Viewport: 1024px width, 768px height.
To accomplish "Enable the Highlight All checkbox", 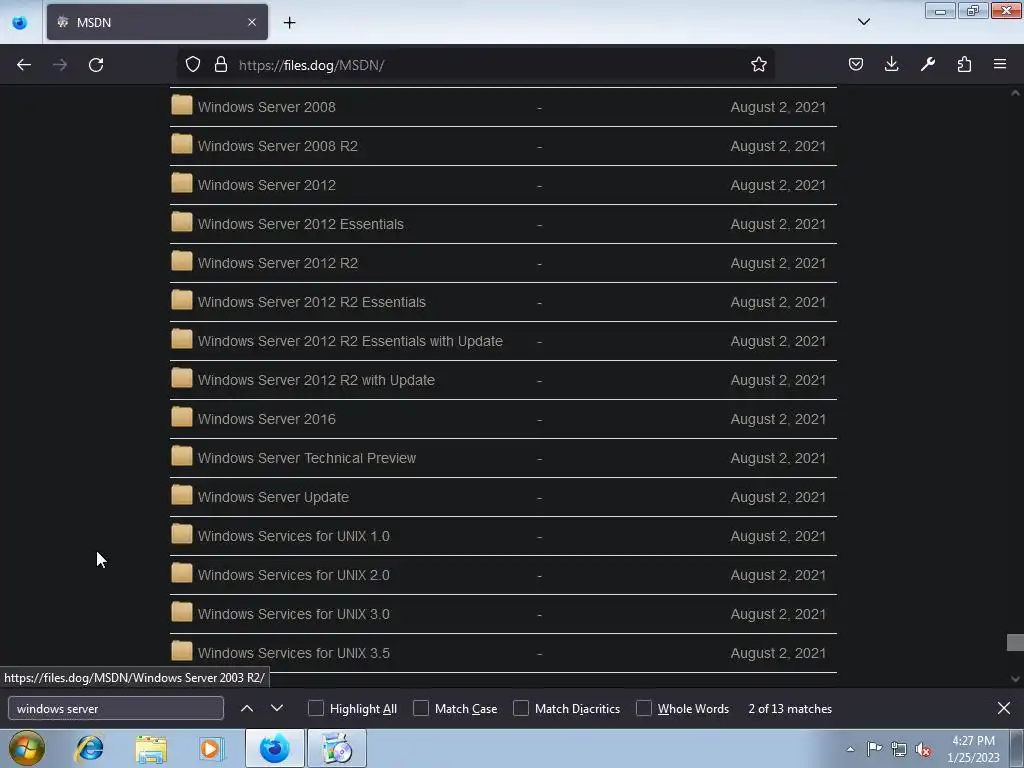I will tap(315, 709).
